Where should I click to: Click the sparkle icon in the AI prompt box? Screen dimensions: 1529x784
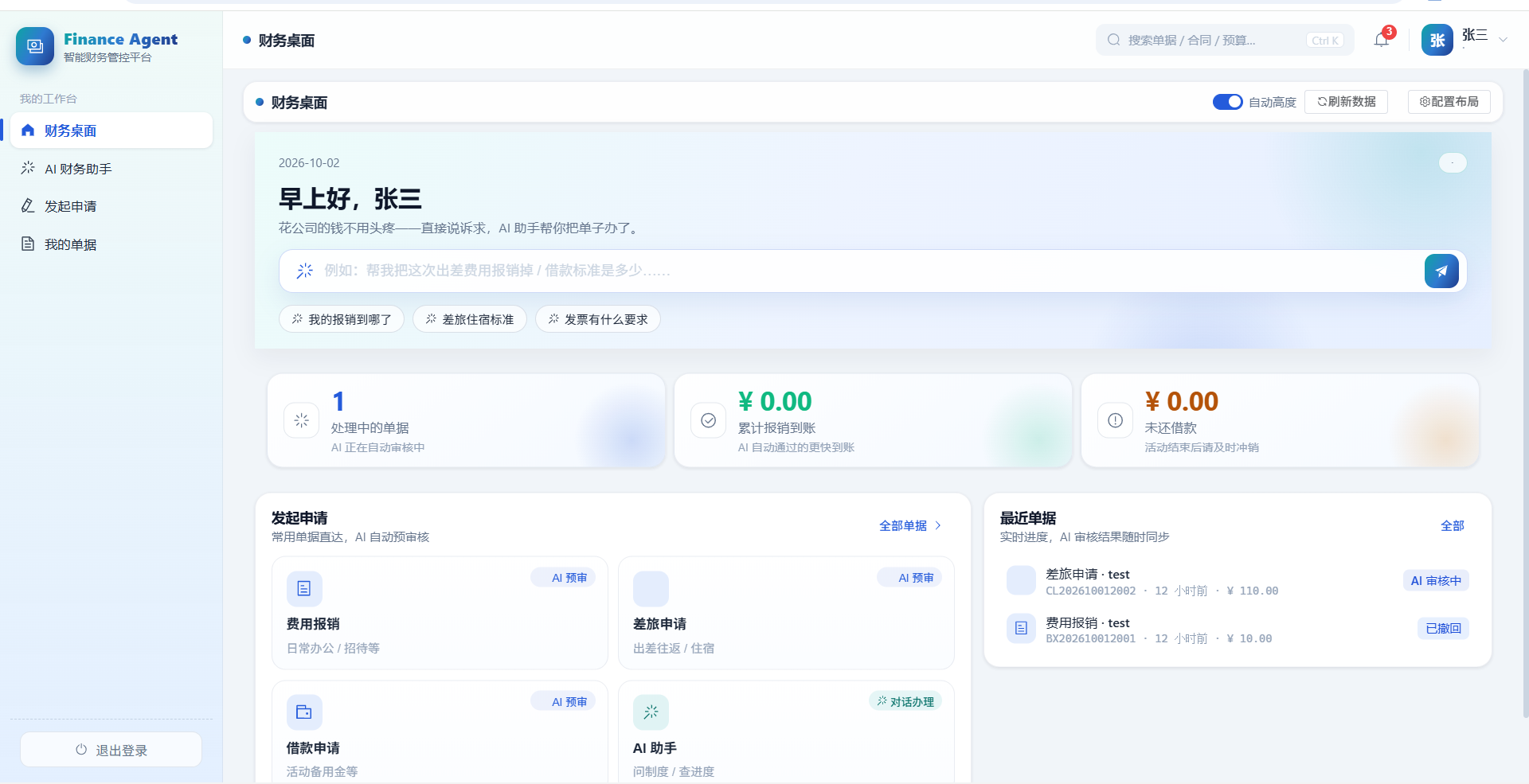pos(305,271)
